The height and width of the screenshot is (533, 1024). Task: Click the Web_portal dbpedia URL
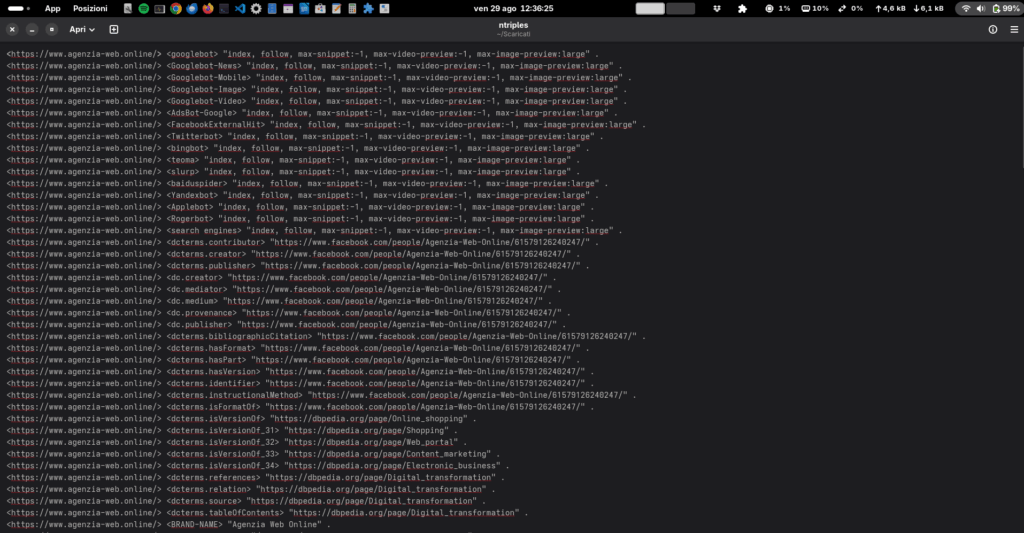371,442
